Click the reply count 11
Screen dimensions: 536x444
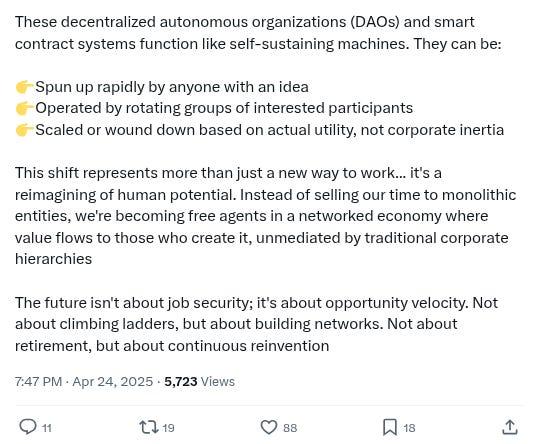tap(46, 428)
